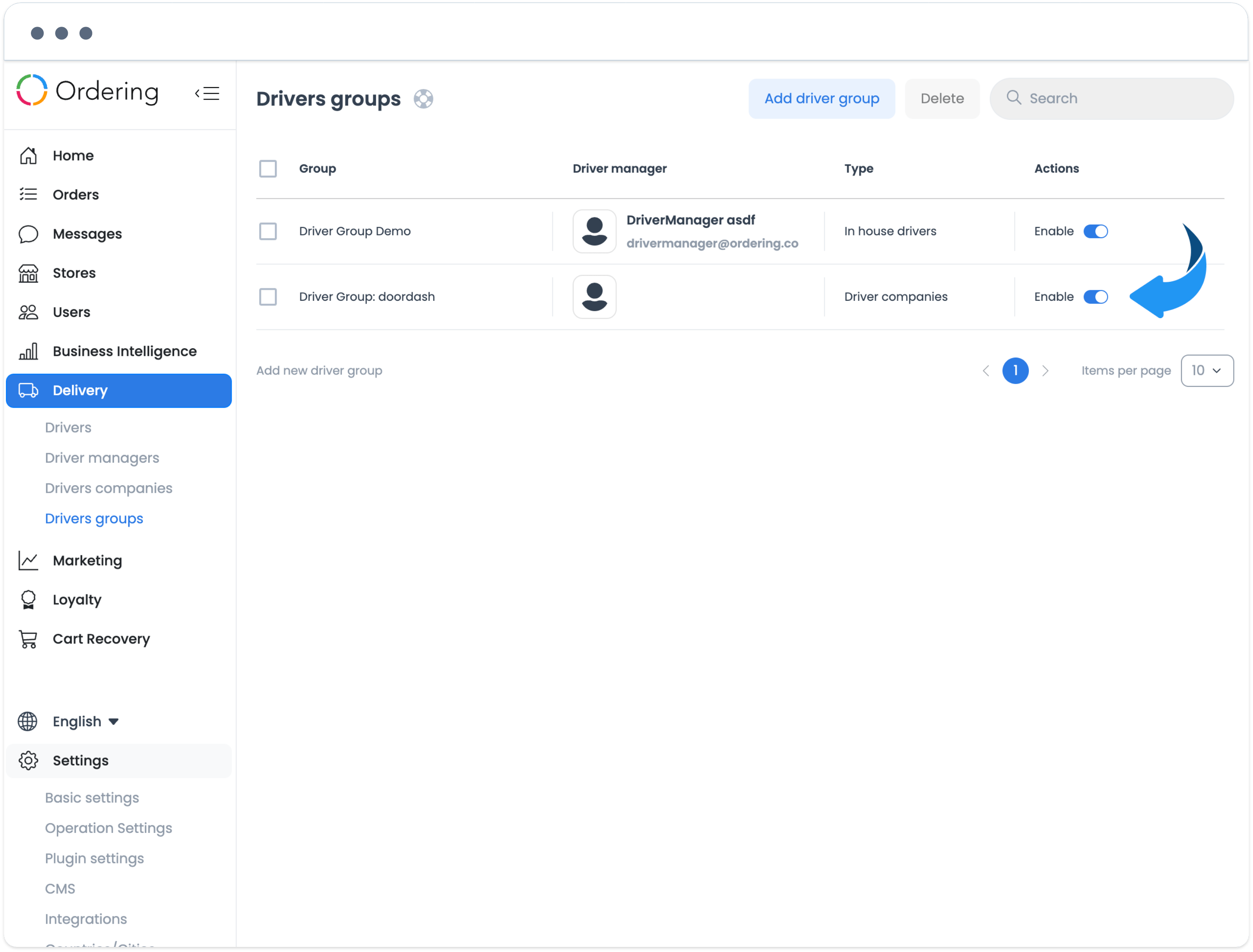Open CMS settings

coord(60,888)
